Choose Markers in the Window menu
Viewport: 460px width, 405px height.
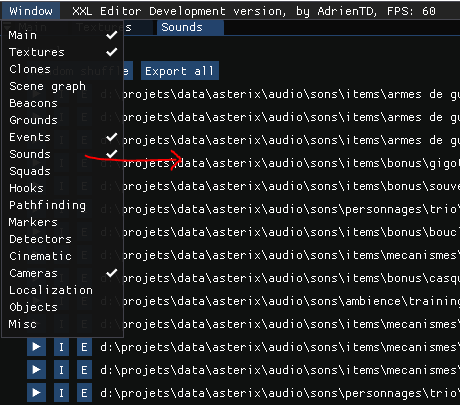tap(63, 222)
